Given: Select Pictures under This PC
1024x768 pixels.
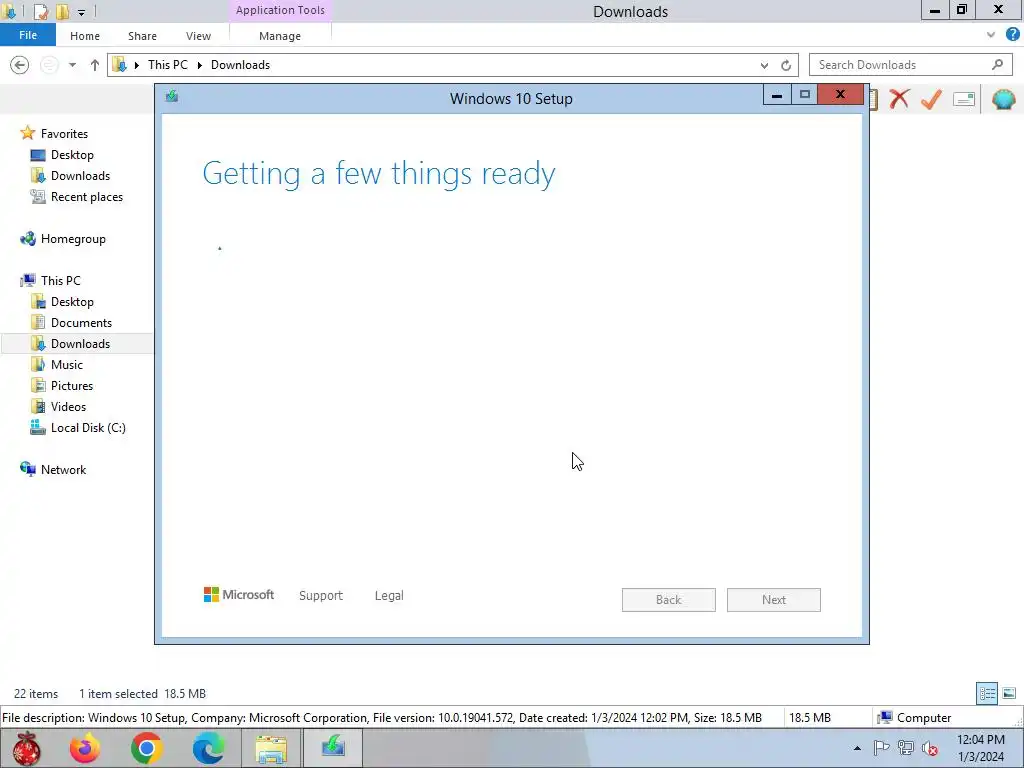Looking at the screenshot, I should pos(72,385).
